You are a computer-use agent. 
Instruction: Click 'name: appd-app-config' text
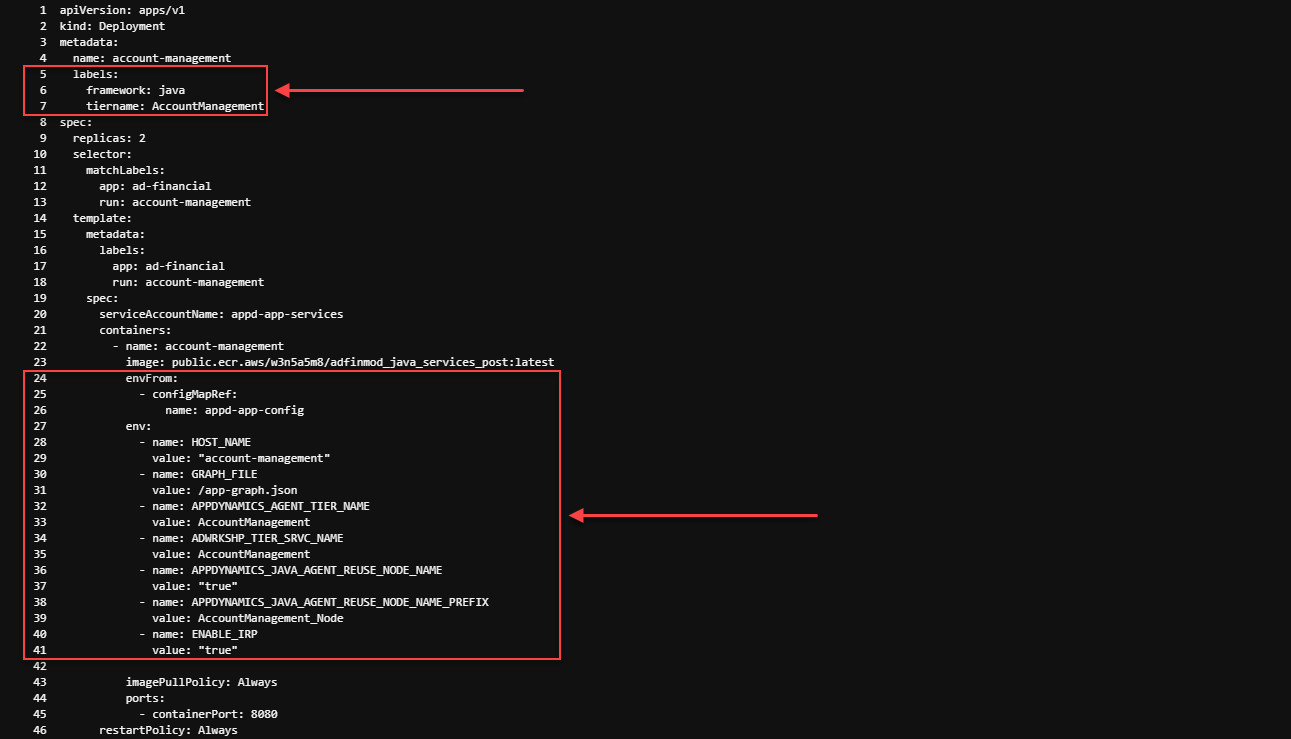pos(234,410)
